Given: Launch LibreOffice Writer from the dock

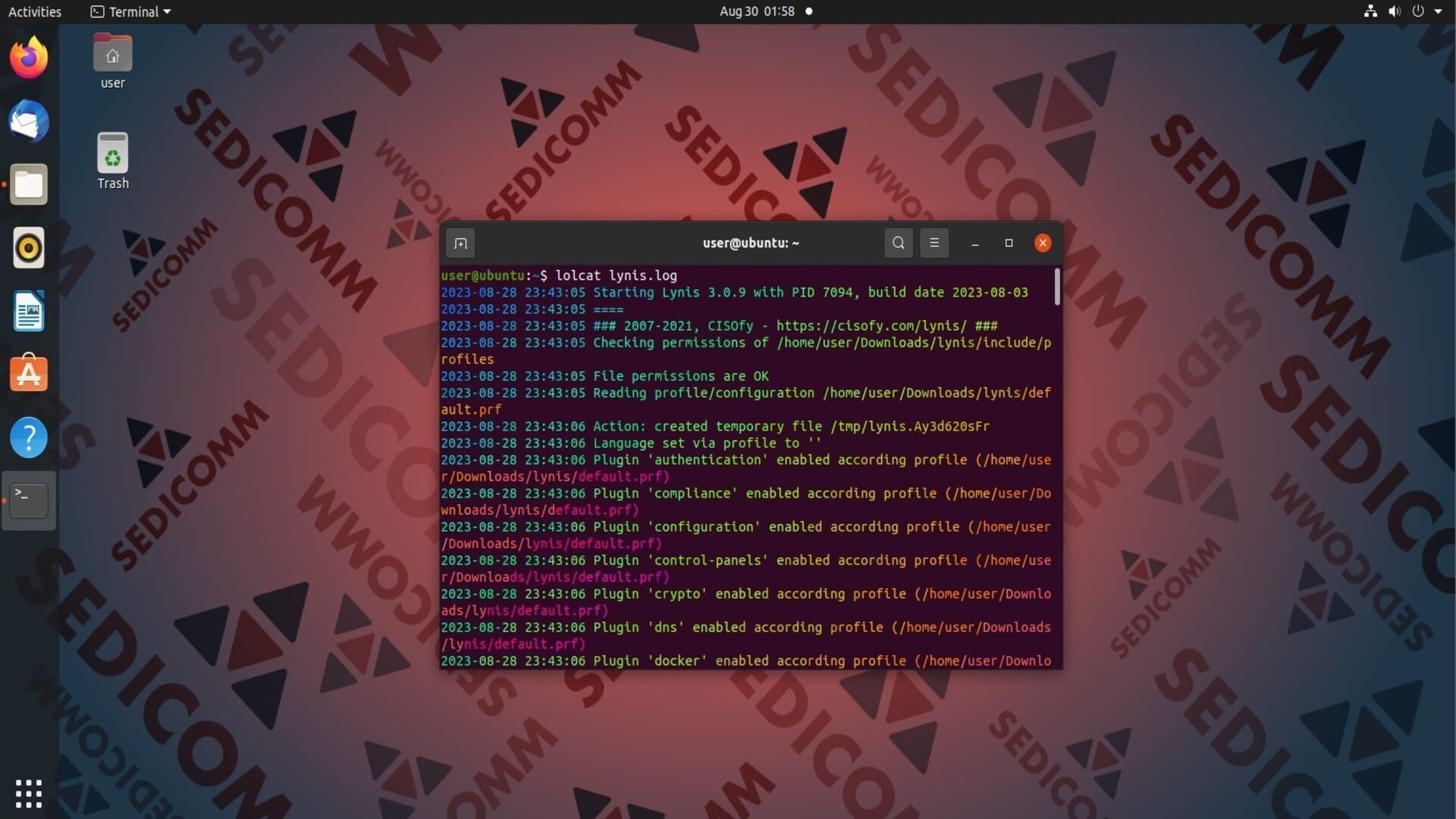Looking at the screenshot, I should [29, 311].
